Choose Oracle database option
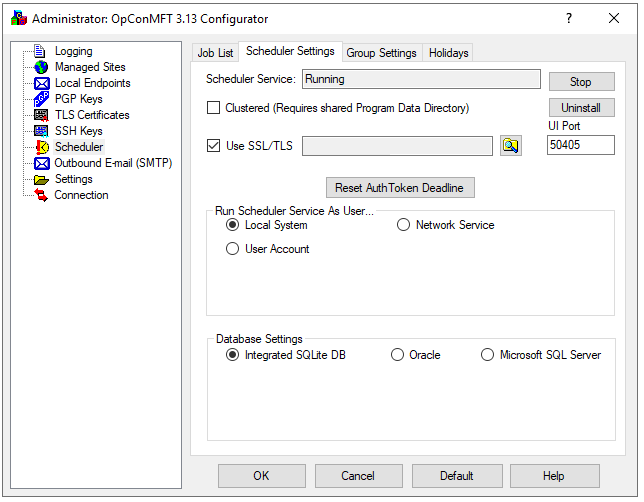644x502 pixels. coord(397,355)
